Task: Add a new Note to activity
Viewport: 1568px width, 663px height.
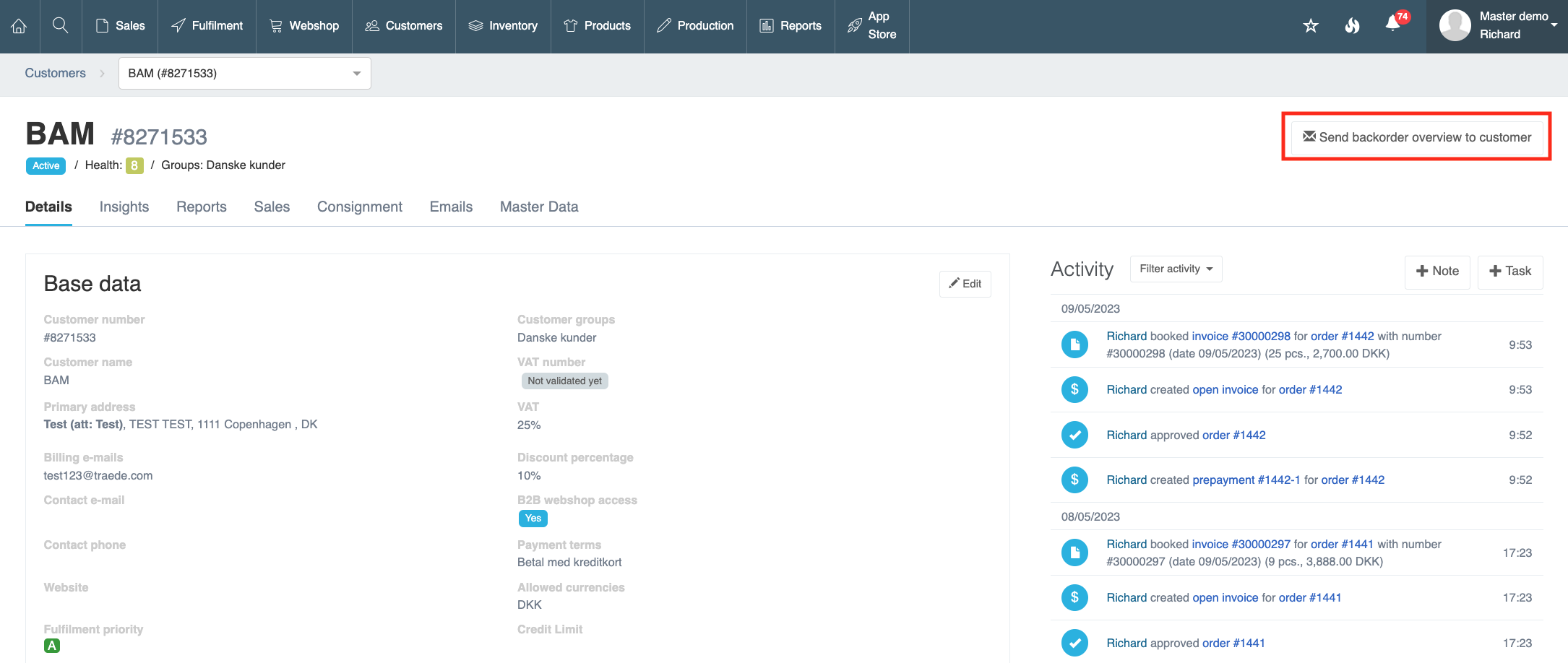Action: [x=1436, y=271]
